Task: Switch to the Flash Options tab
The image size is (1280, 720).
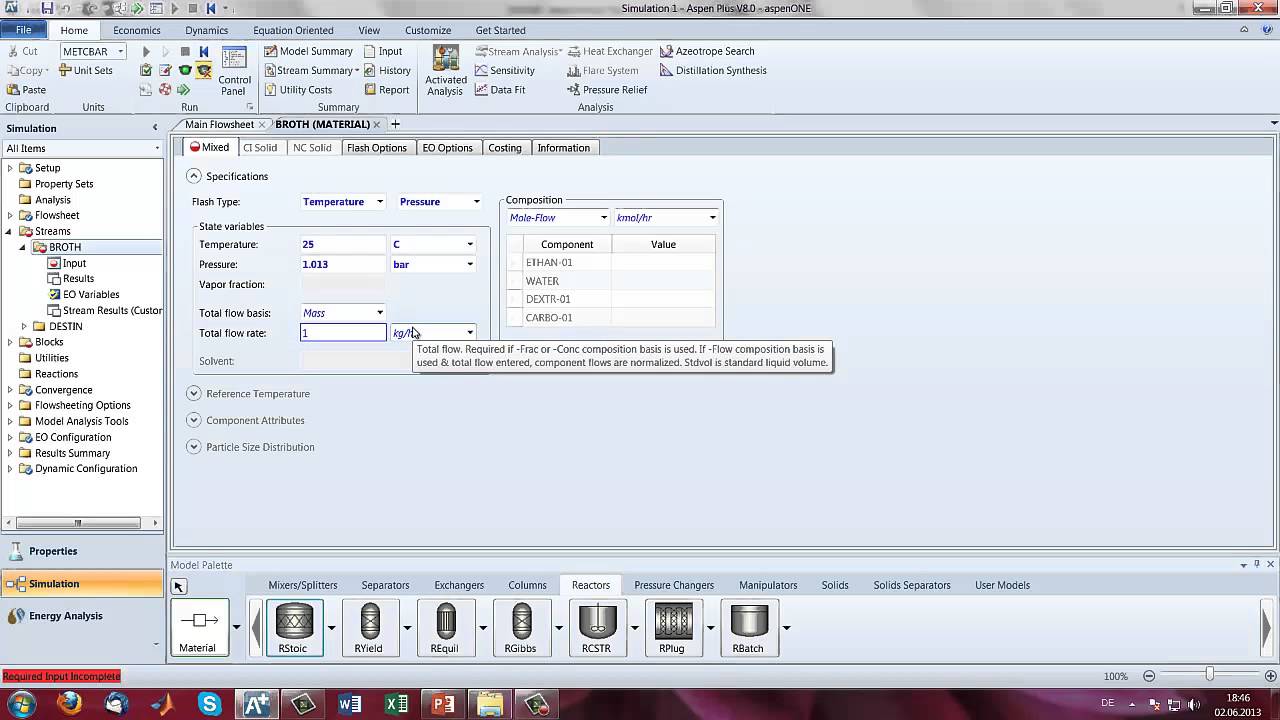Action: [376, 148]
